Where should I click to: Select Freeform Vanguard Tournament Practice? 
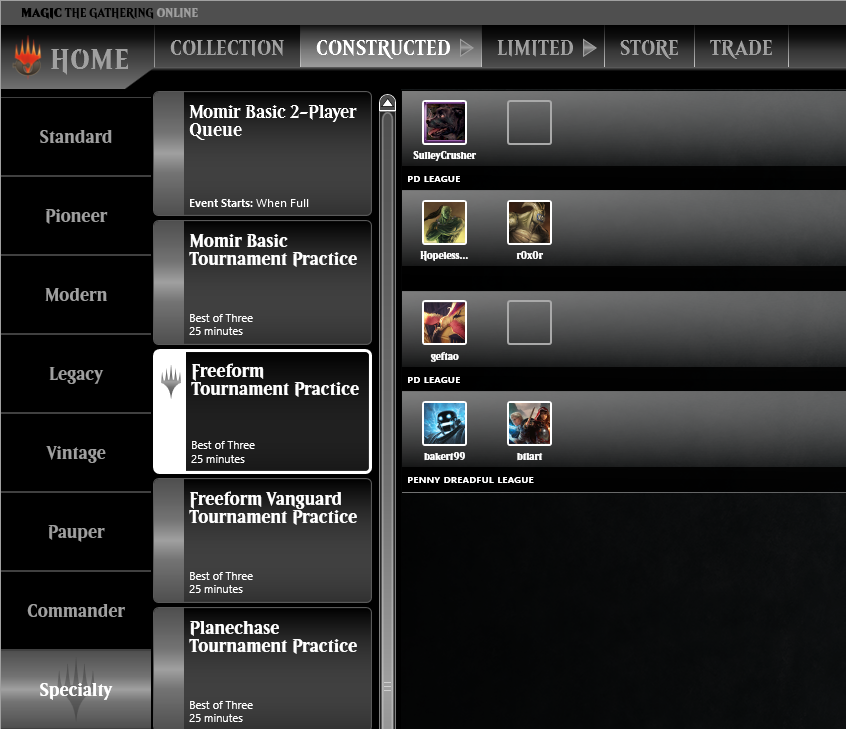tap(262, 541)
